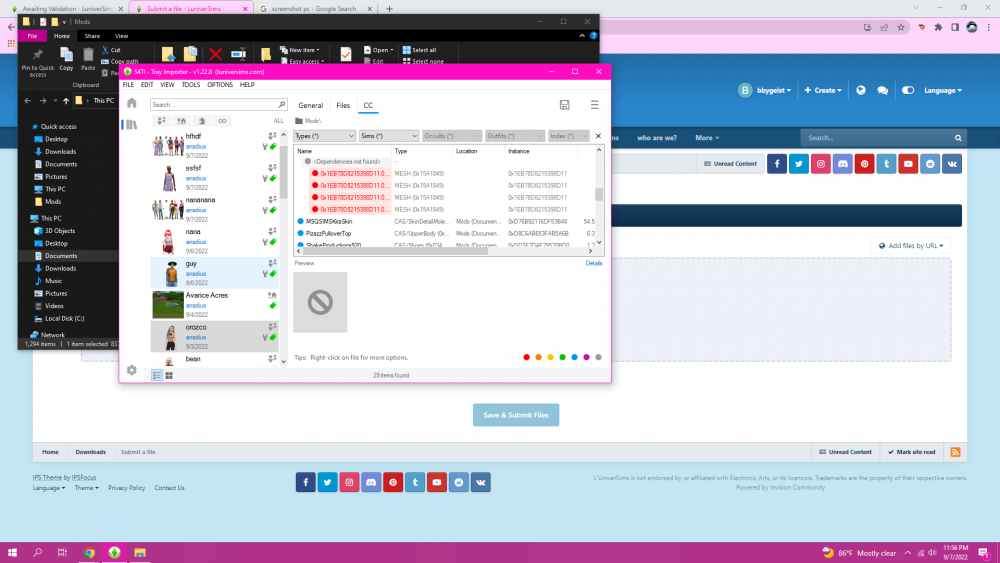Open the Details link by Preview
The height and width of the screenshot is (563, 1000).
click(594, 263)
